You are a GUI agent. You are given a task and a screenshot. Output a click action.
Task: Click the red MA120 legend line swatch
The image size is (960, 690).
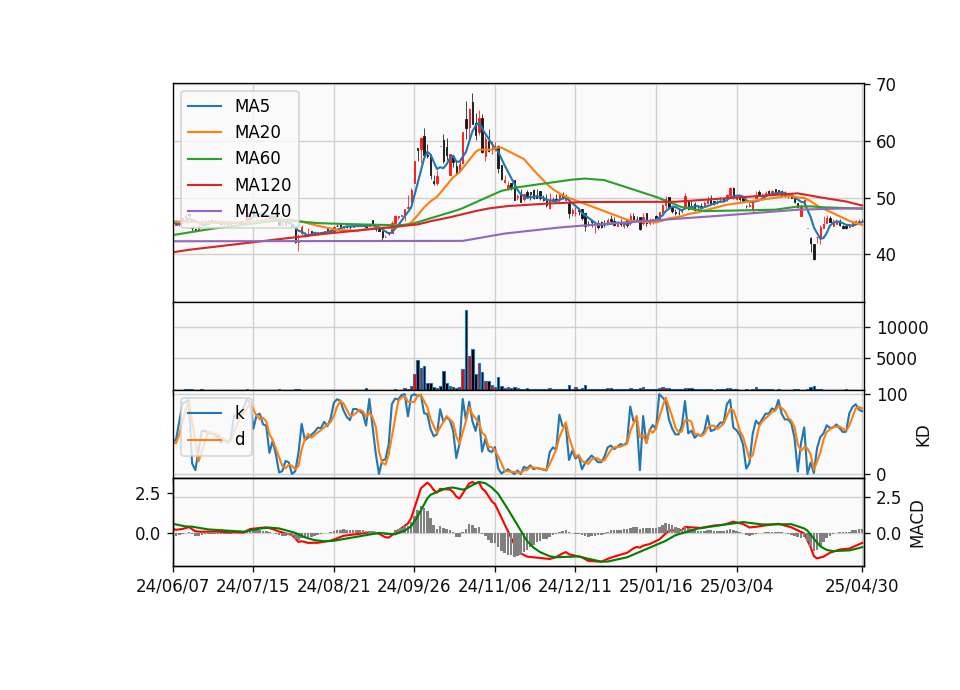(204, 185)
